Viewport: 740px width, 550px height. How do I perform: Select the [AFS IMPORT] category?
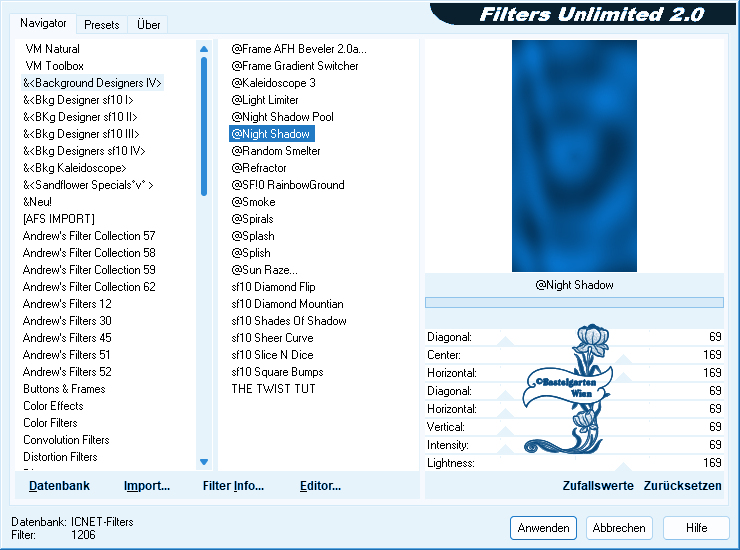point(59,219)
